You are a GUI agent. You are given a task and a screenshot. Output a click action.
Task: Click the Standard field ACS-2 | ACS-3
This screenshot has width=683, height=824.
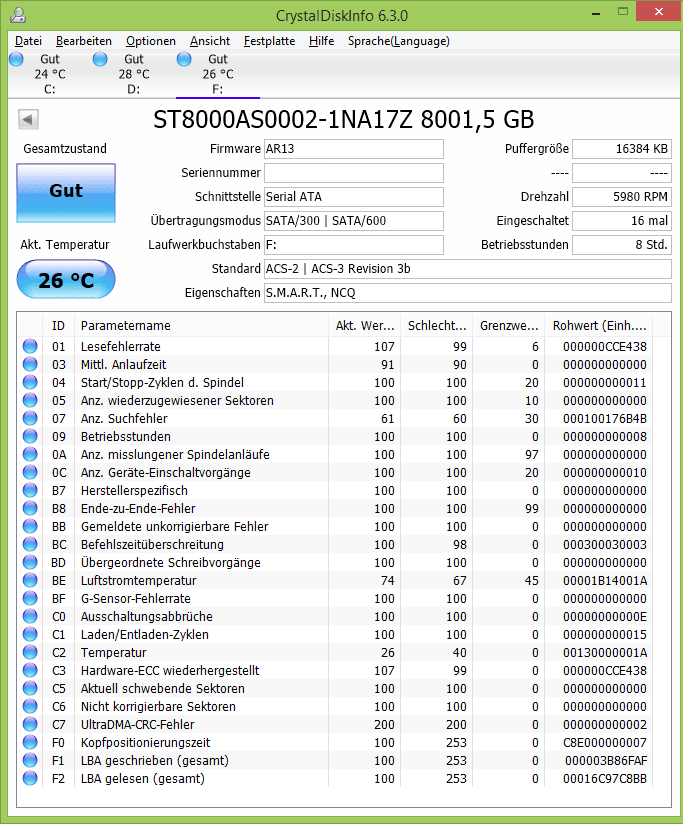[x=468, y=269]
